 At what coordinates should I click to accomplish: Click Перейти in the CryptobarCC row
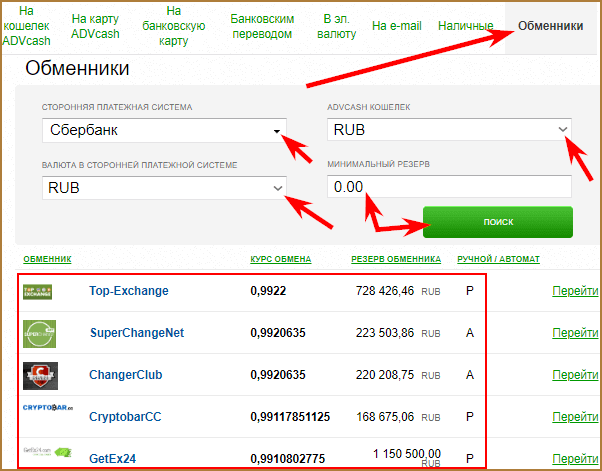coord(575,417)
